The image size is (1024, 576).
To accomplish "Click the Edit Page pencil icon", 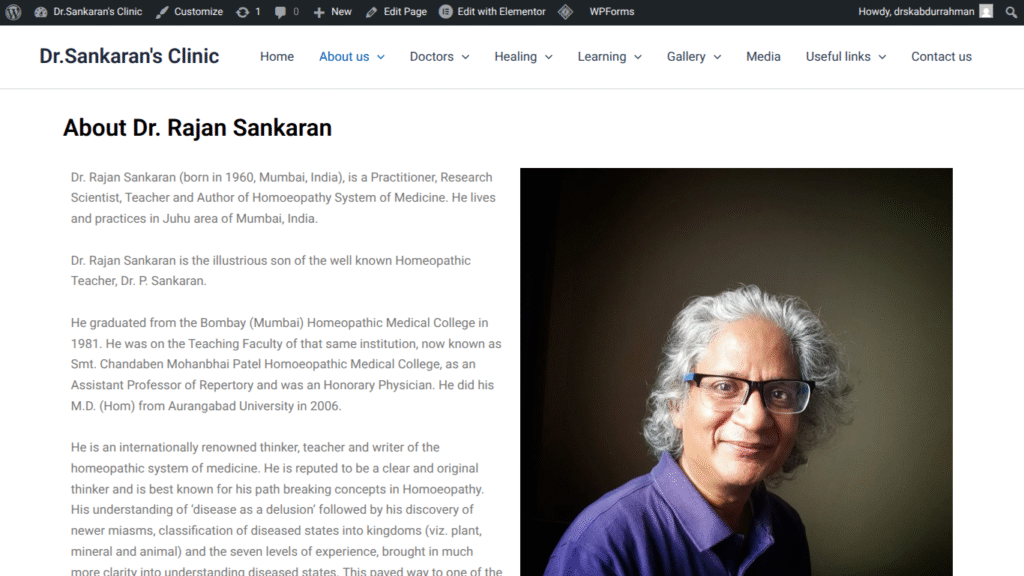I will (372, 12).
